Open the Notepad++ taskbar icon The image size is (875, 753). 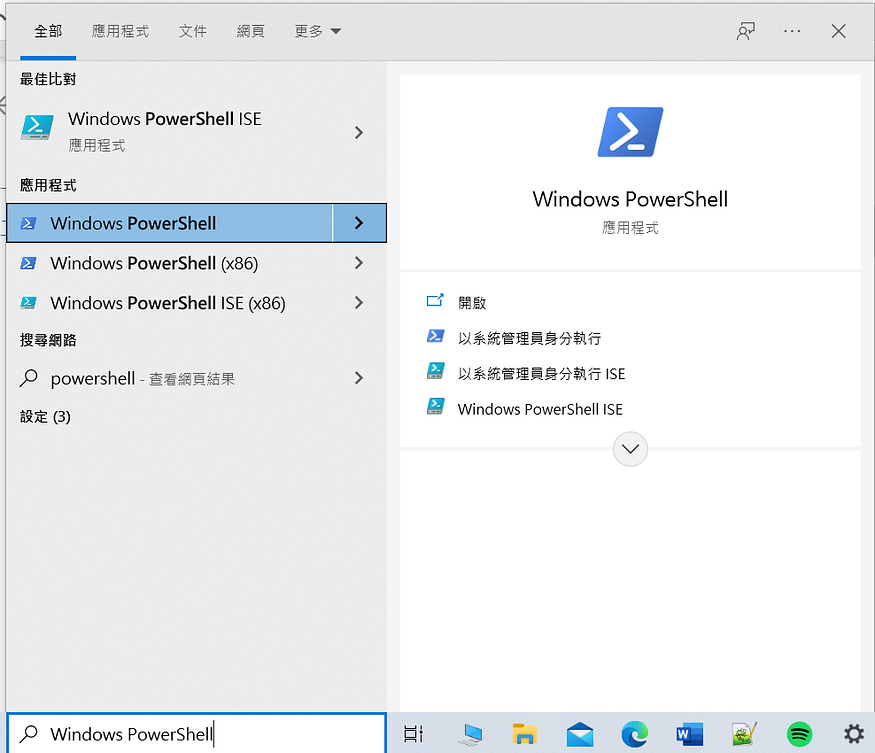click(744, 734)
